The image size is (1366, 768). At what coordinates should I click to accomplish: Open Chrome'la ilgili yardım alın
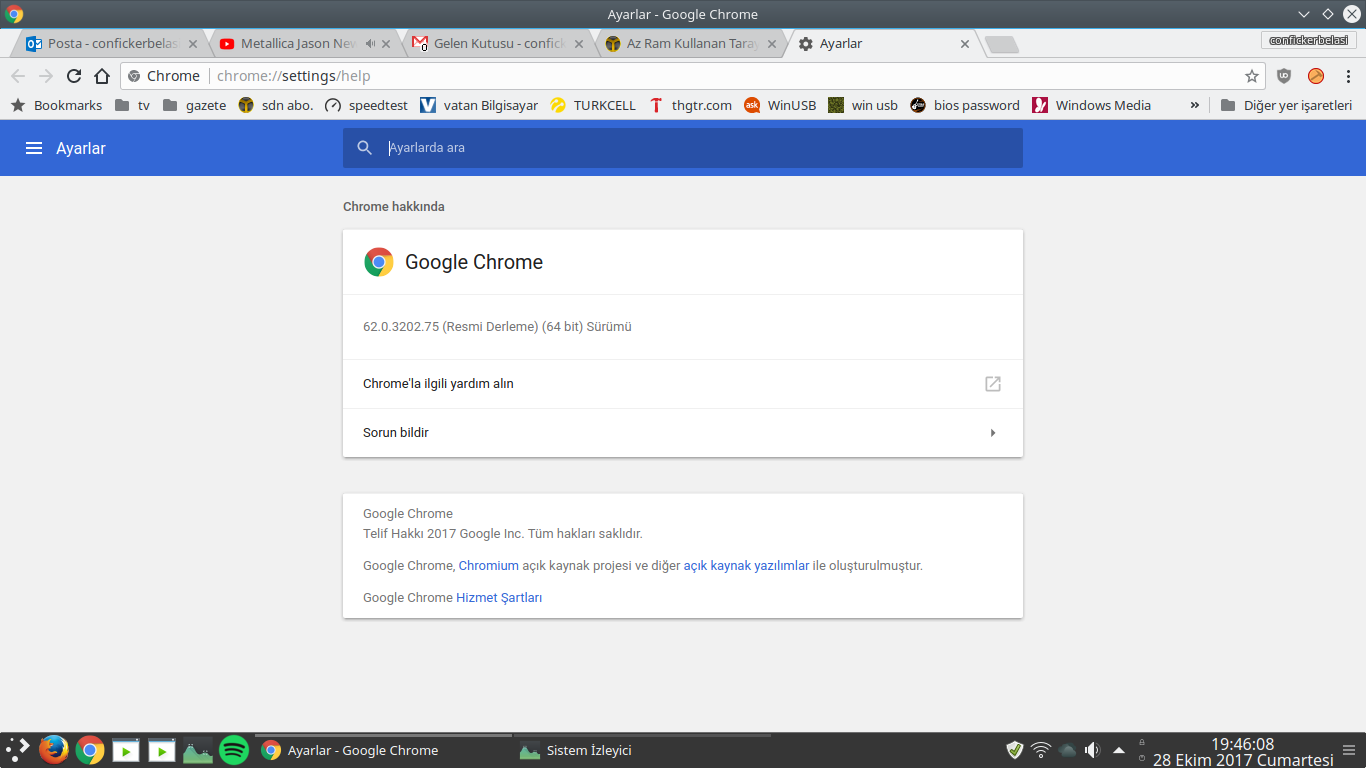[x=683, y=384]
